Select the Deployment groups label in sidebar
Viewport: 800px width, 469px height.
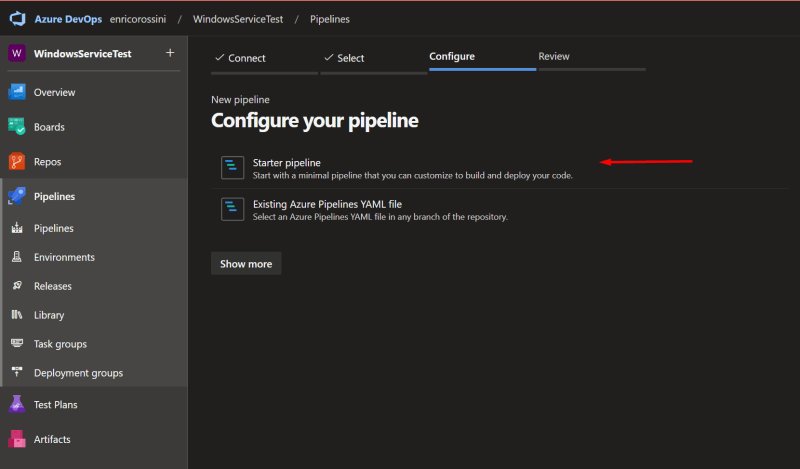(78, 373)
